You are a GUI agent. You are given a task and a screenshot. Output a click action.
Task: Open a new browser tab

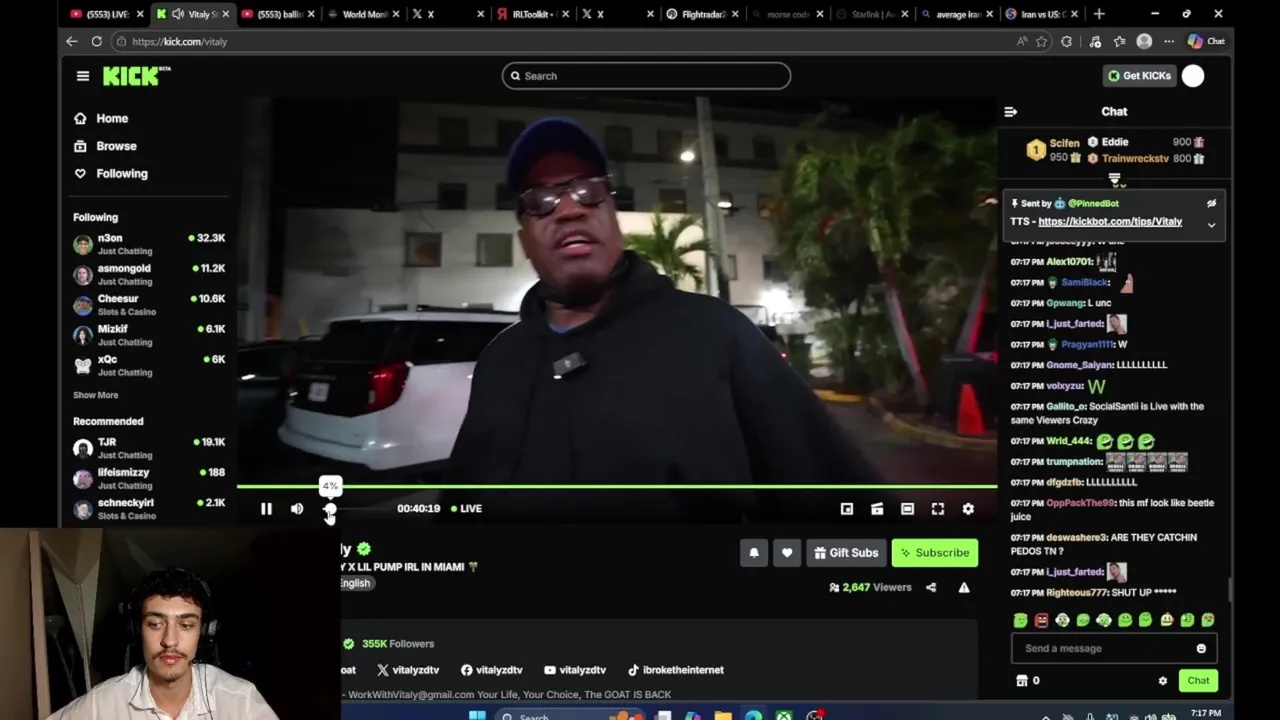(x=1099, y=14)
